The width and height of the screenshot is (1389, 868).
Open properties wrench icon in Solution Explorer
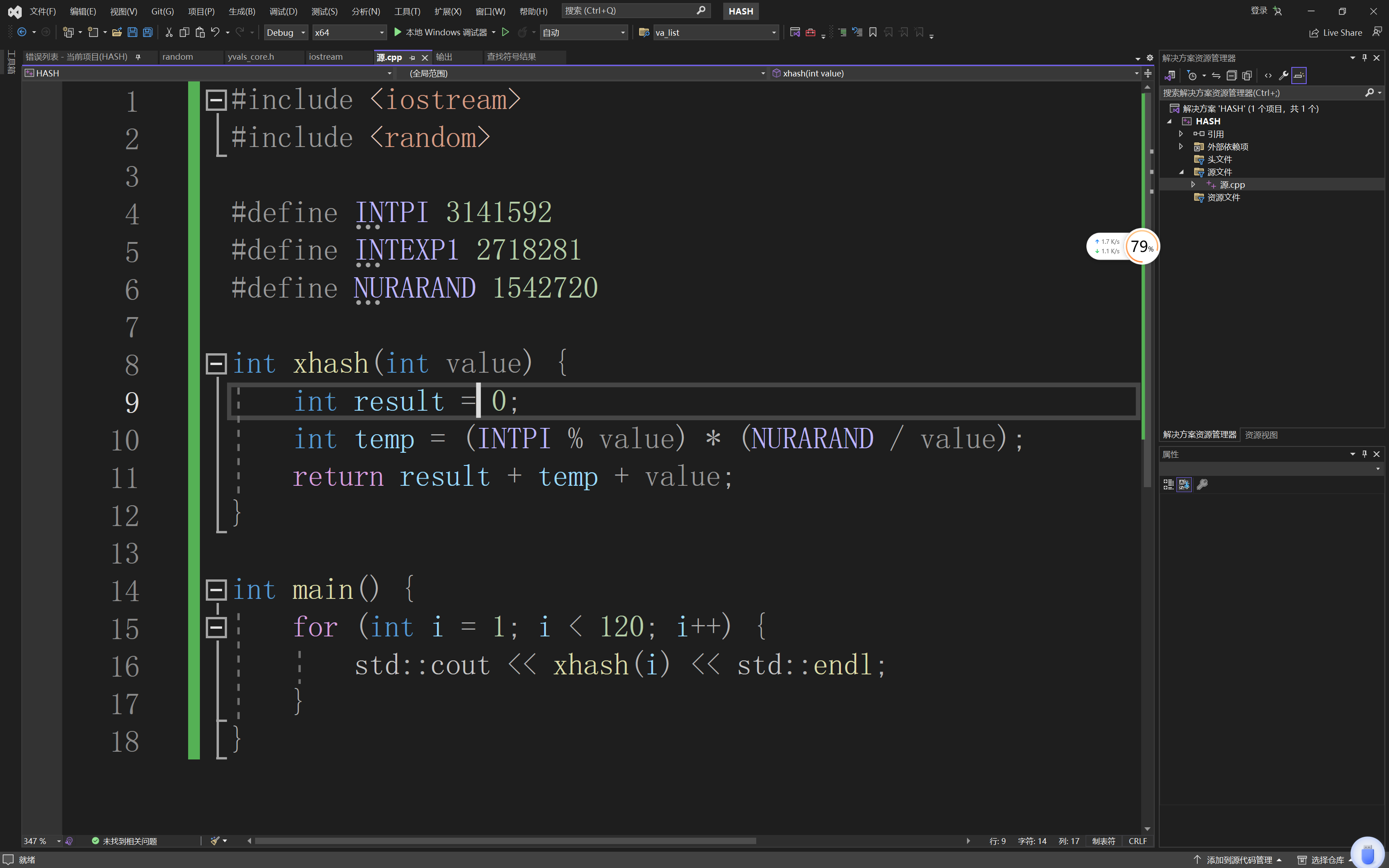click(1284, 75)
